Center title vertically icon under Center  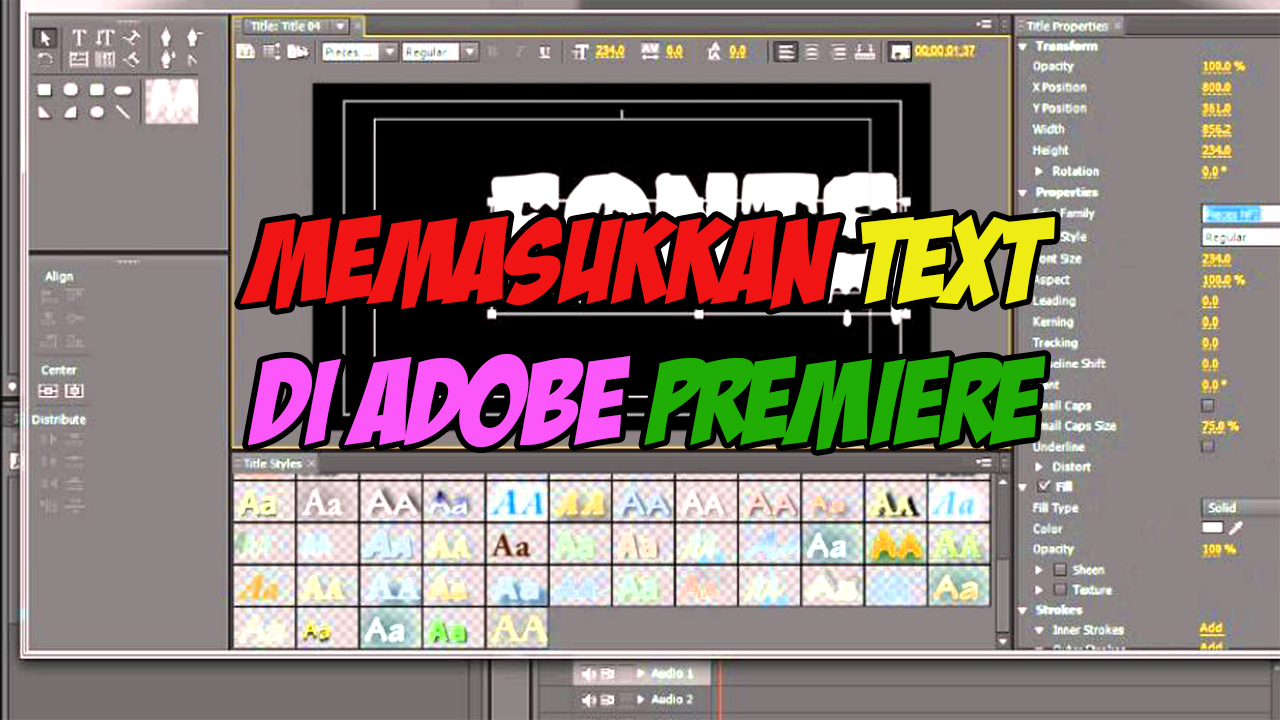(x=48, y=391)
